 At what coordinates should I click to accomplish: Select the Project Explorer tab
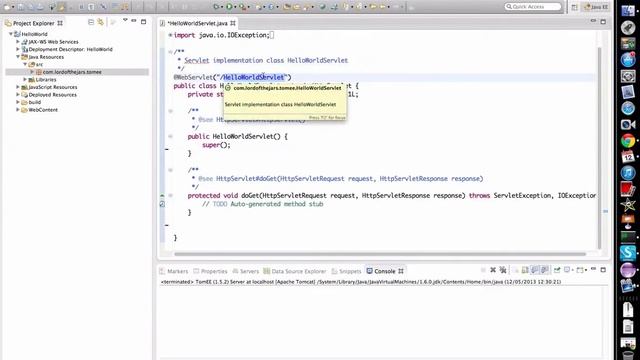point(33,23)
